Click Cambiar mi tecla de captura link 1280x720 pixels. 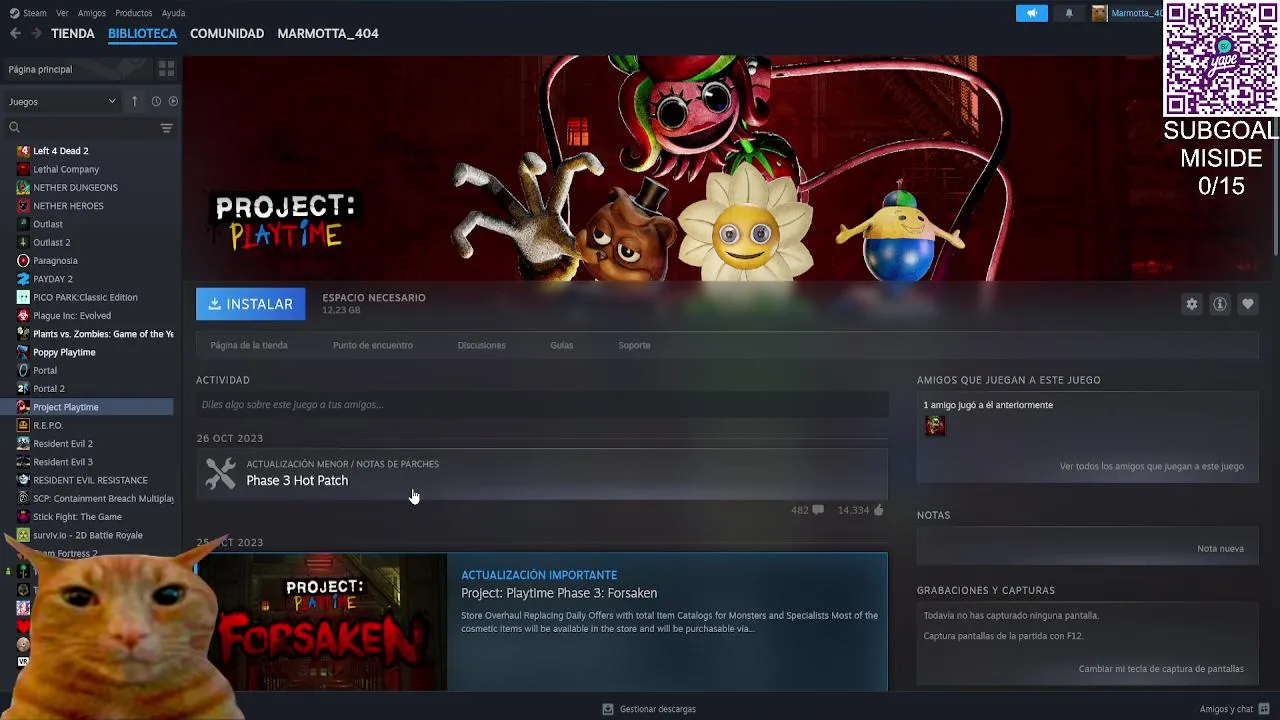click(x=1161, y=669)
